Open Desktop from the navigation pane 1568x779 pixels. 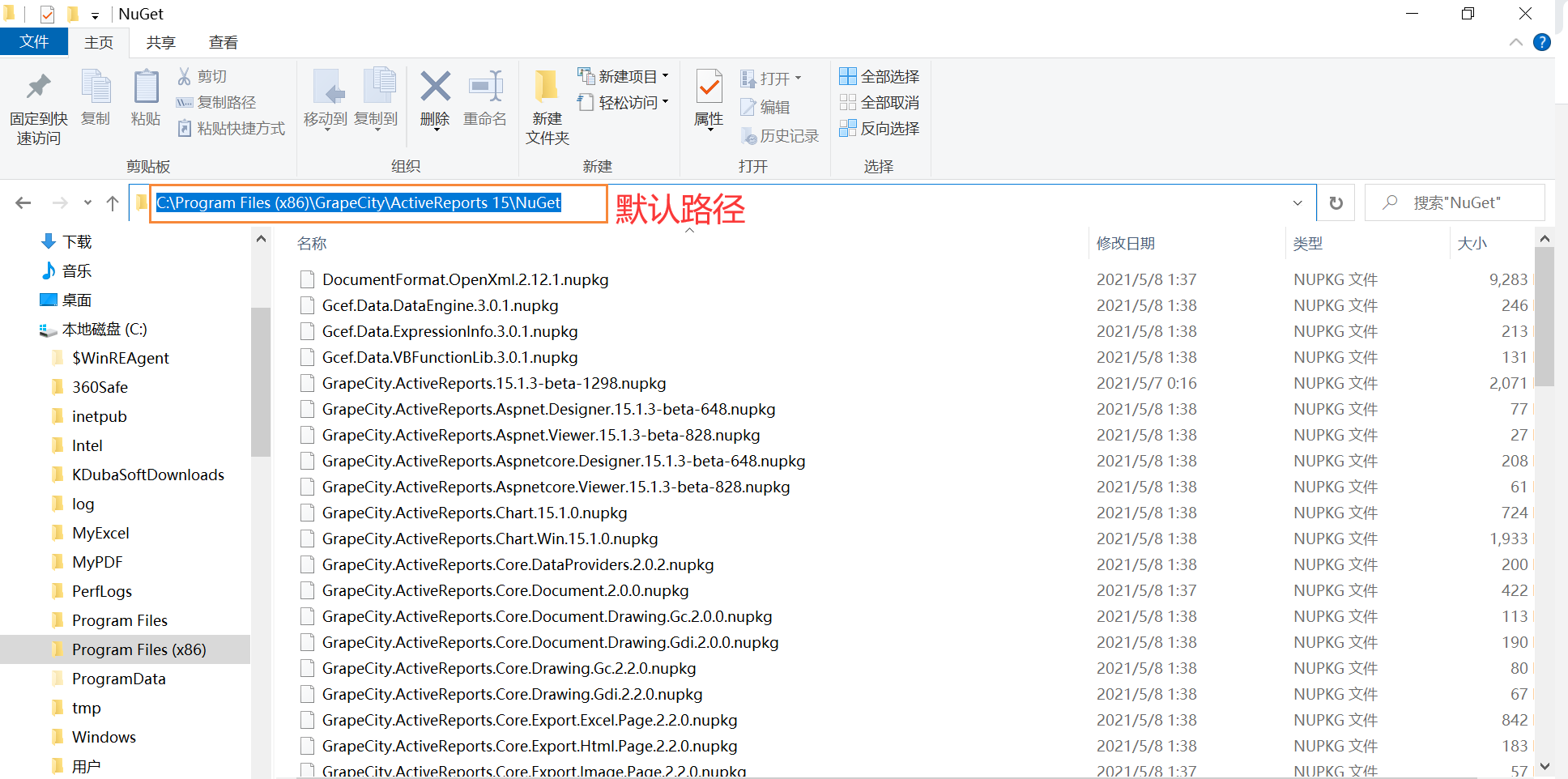click(x=67, y=300)
